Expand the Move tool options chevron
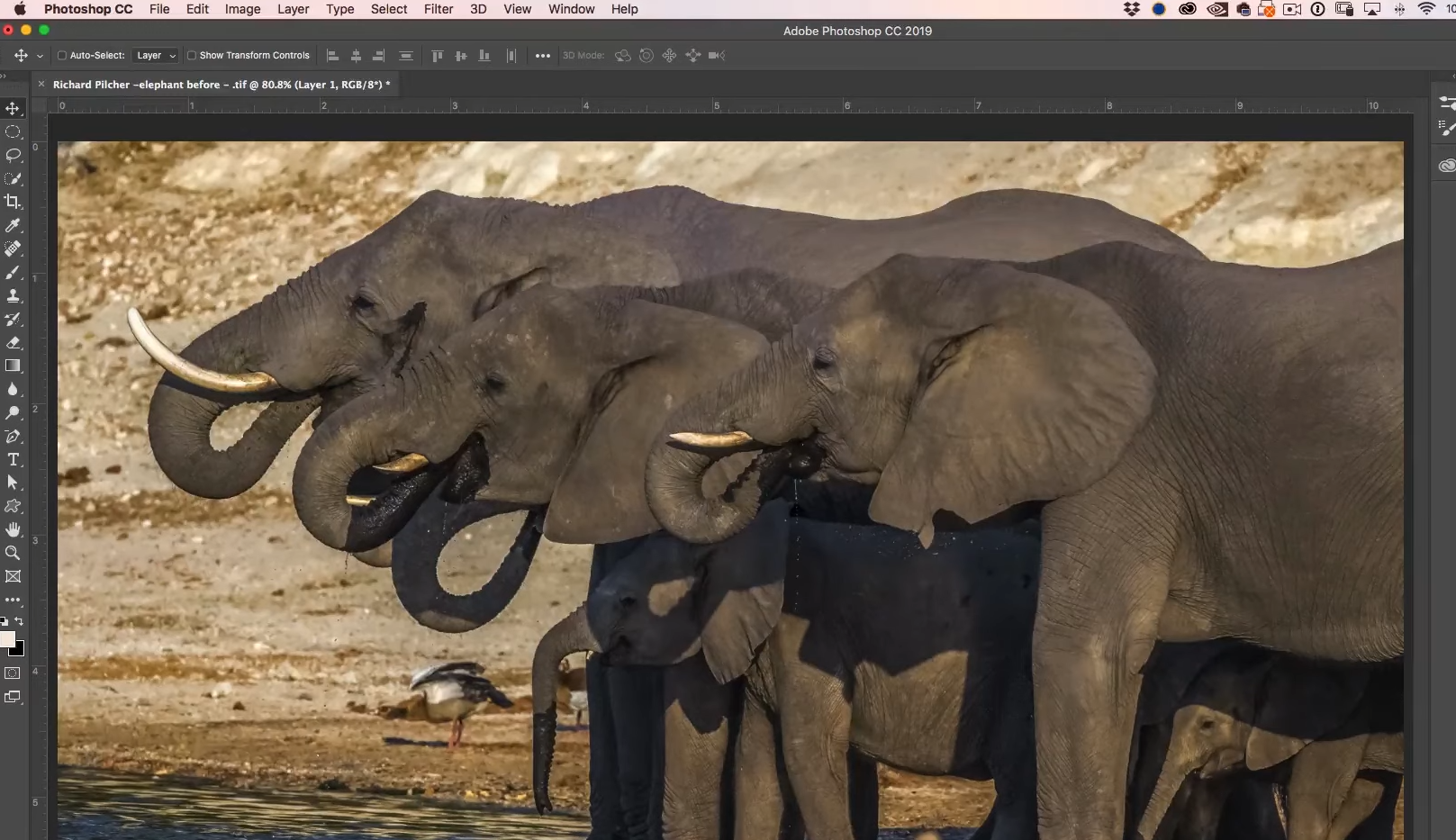1456x840 pixels. click(39, 55)
